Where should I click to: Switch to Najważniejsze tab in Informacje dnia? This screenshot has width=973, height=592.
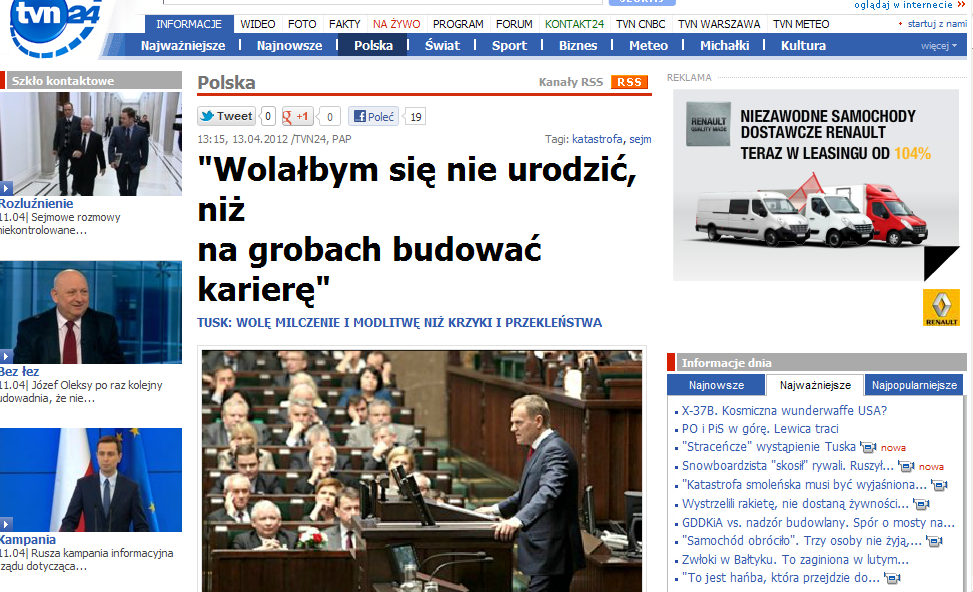(815, 385)
